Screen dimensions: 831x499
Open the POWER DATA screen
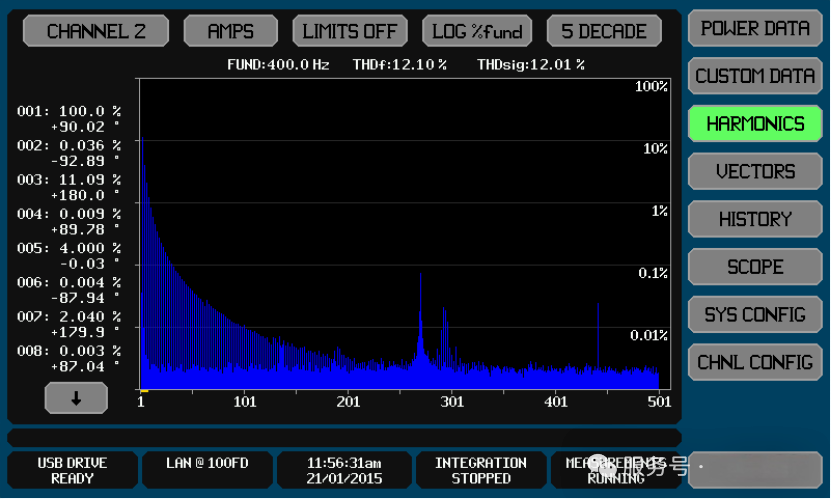755,28
